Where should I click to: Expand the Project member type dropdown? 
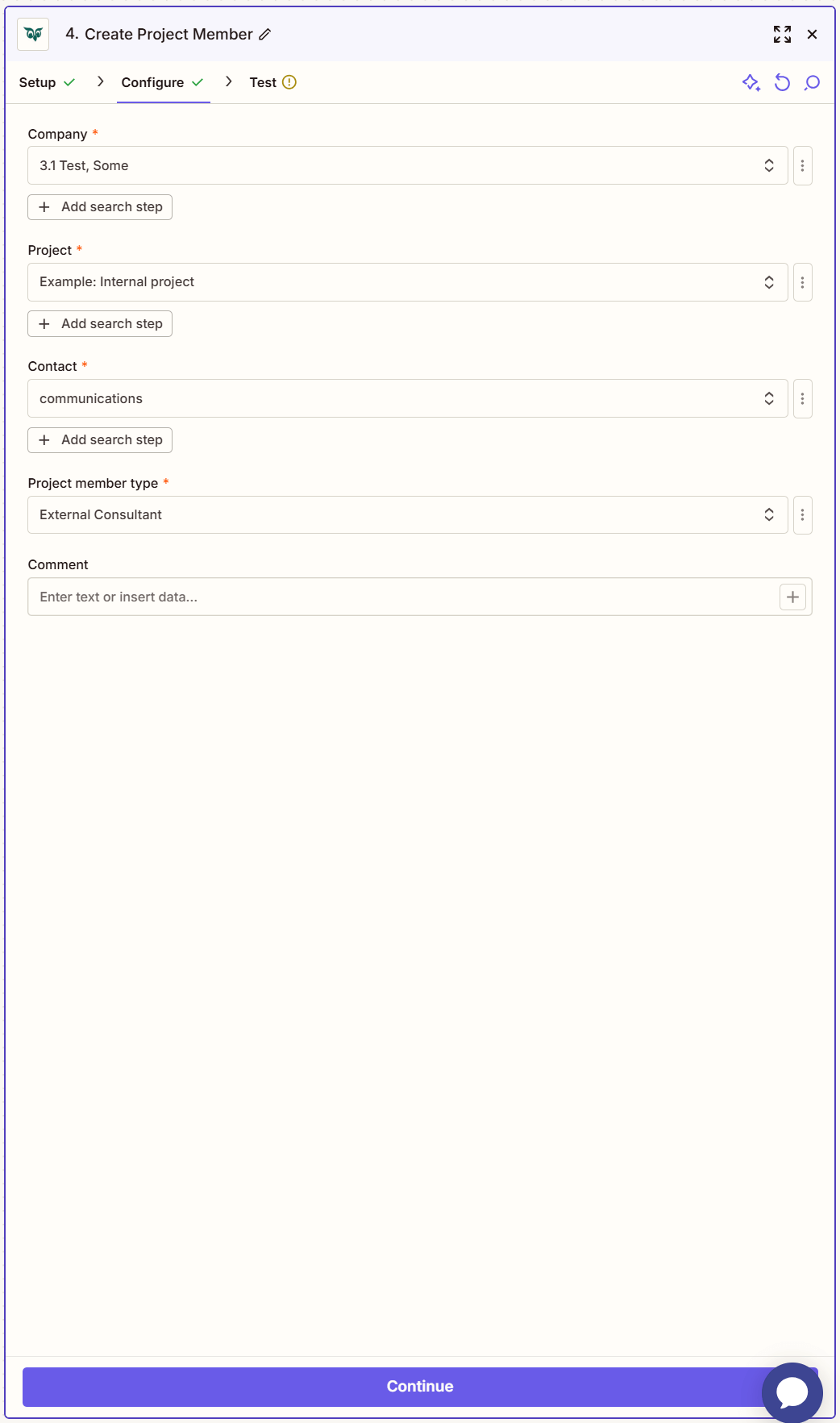[770, 514]
